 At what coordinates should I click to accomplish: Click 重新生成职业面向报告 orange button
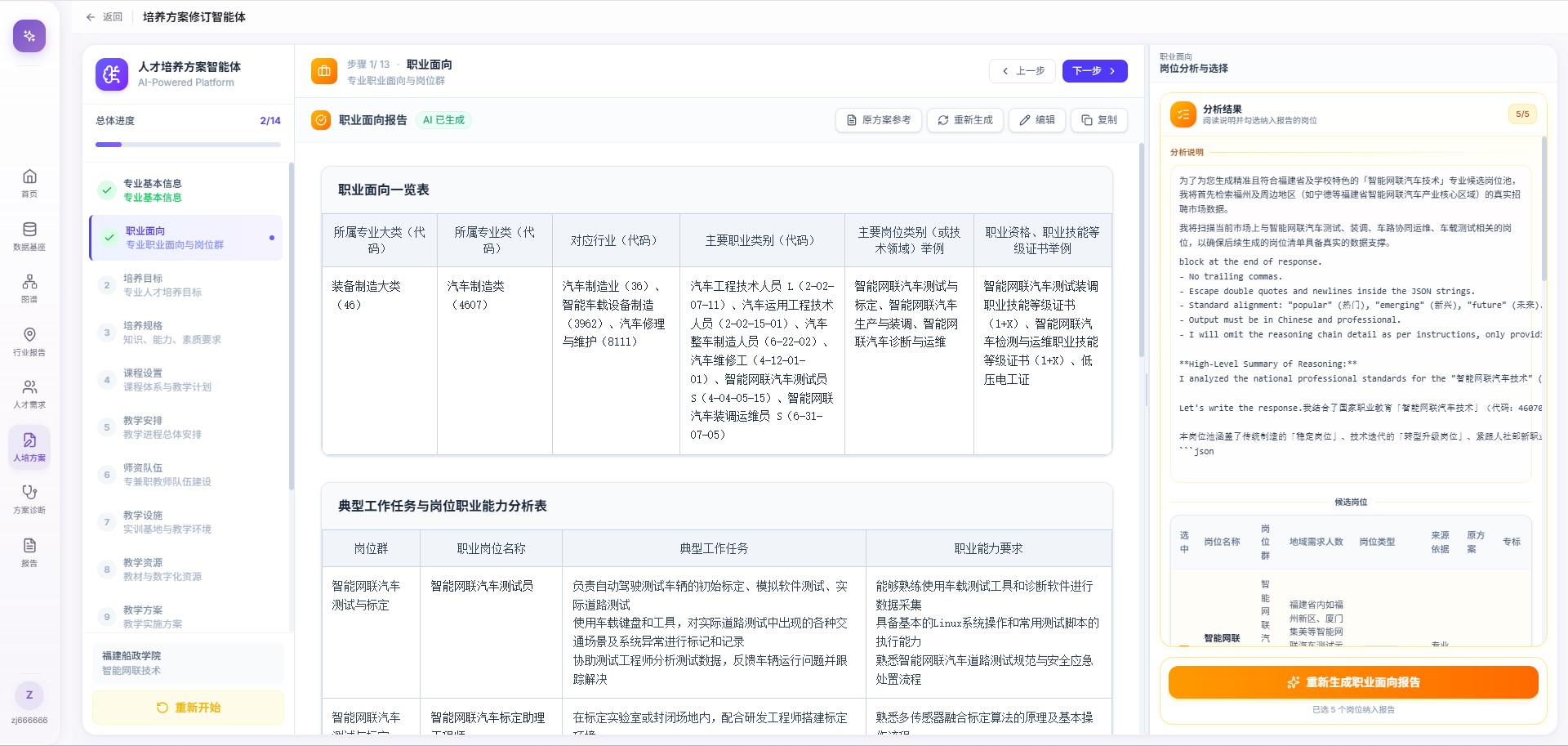1353,682
